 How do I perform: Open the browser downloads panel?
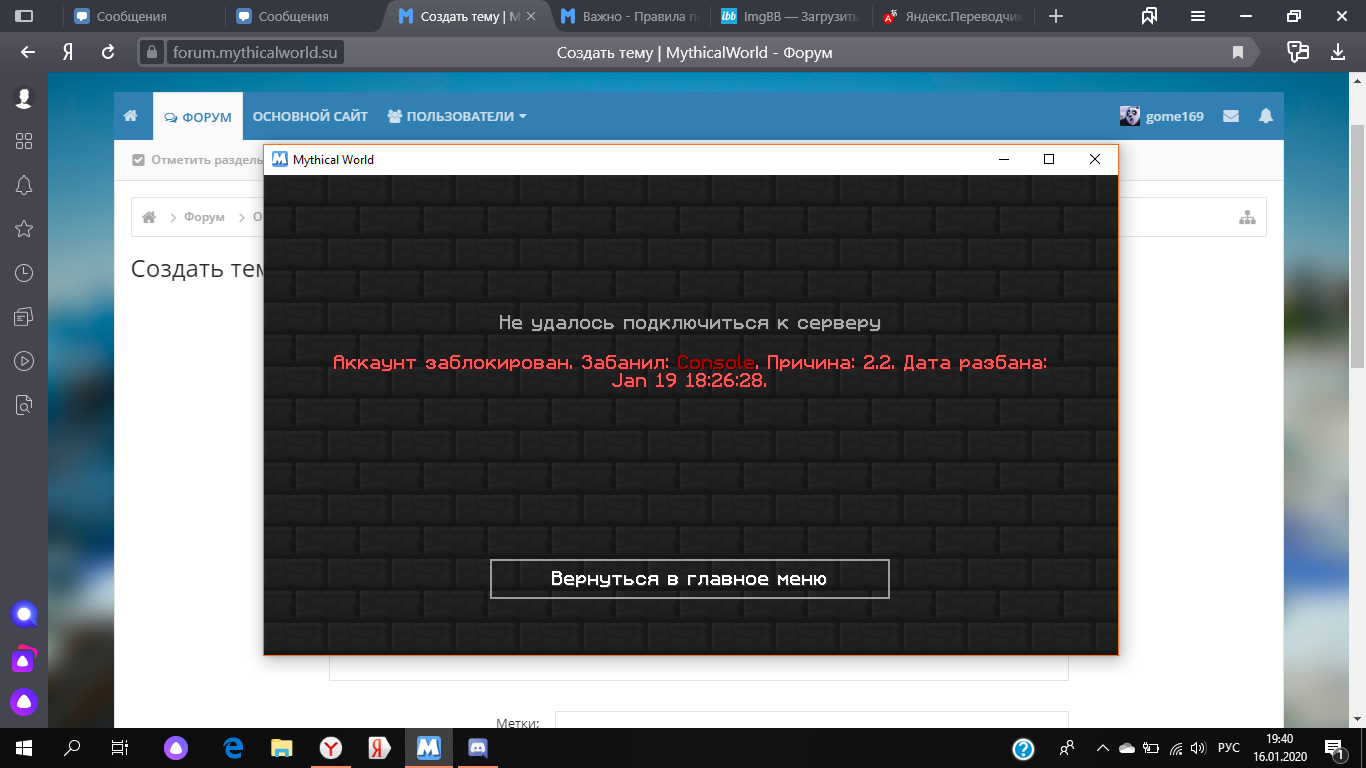tap(1338, 52)
